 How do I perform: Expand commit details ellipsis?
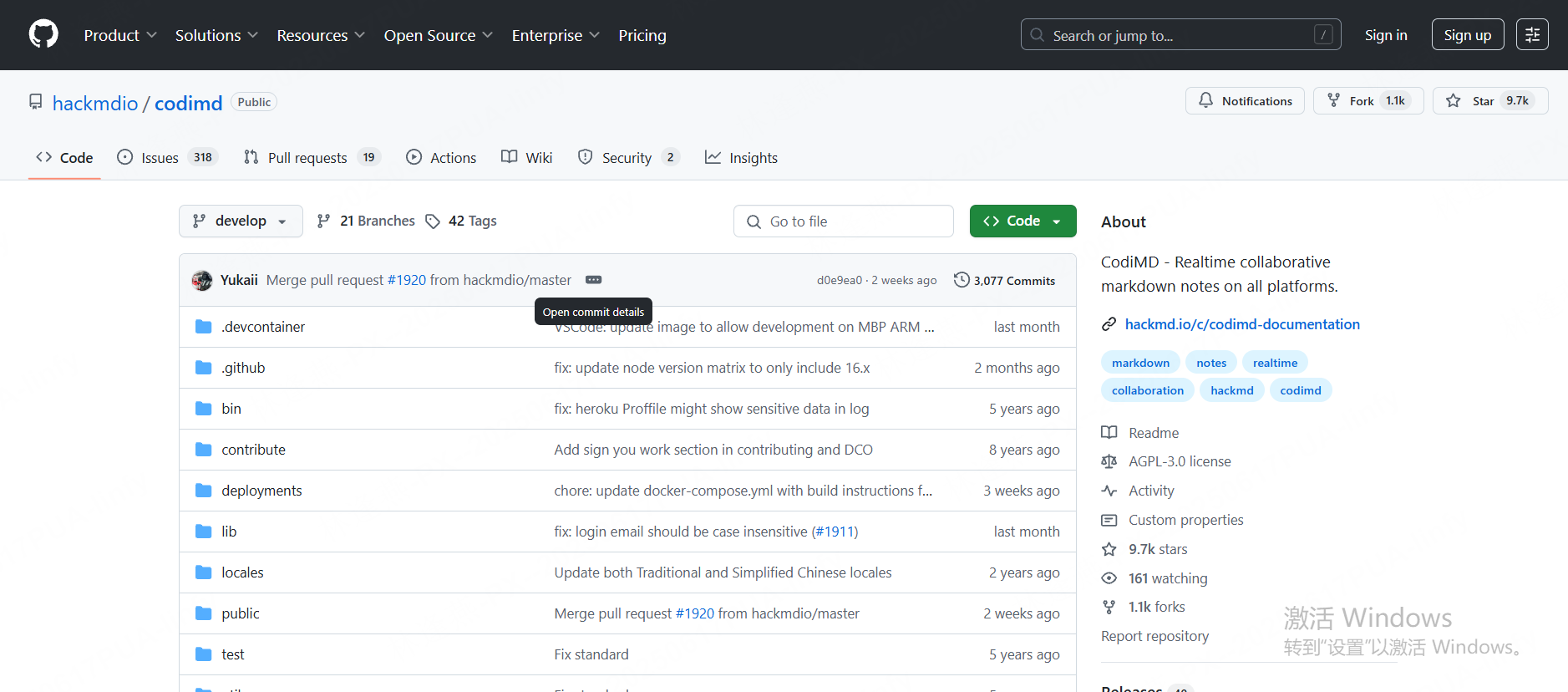click(594, 280)
